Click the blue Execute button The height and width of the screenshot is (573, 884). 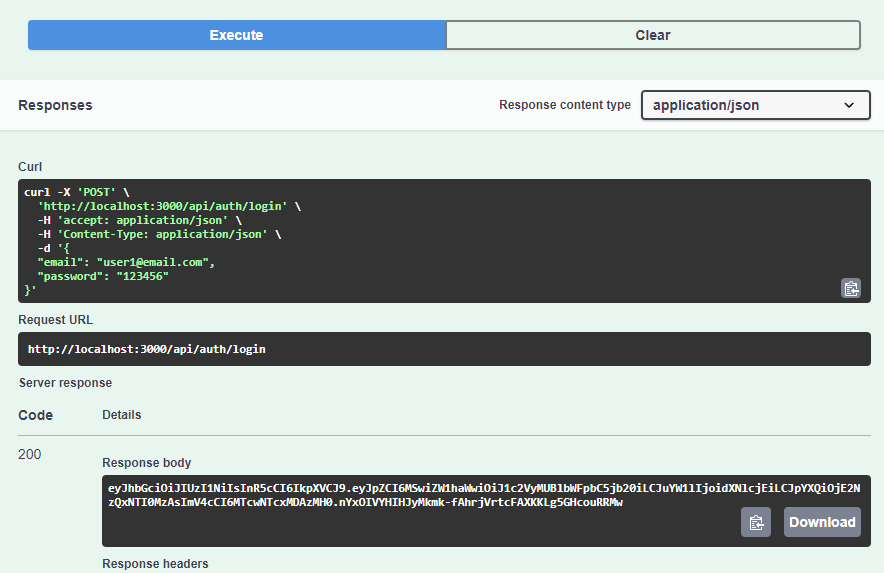(237, 35)
